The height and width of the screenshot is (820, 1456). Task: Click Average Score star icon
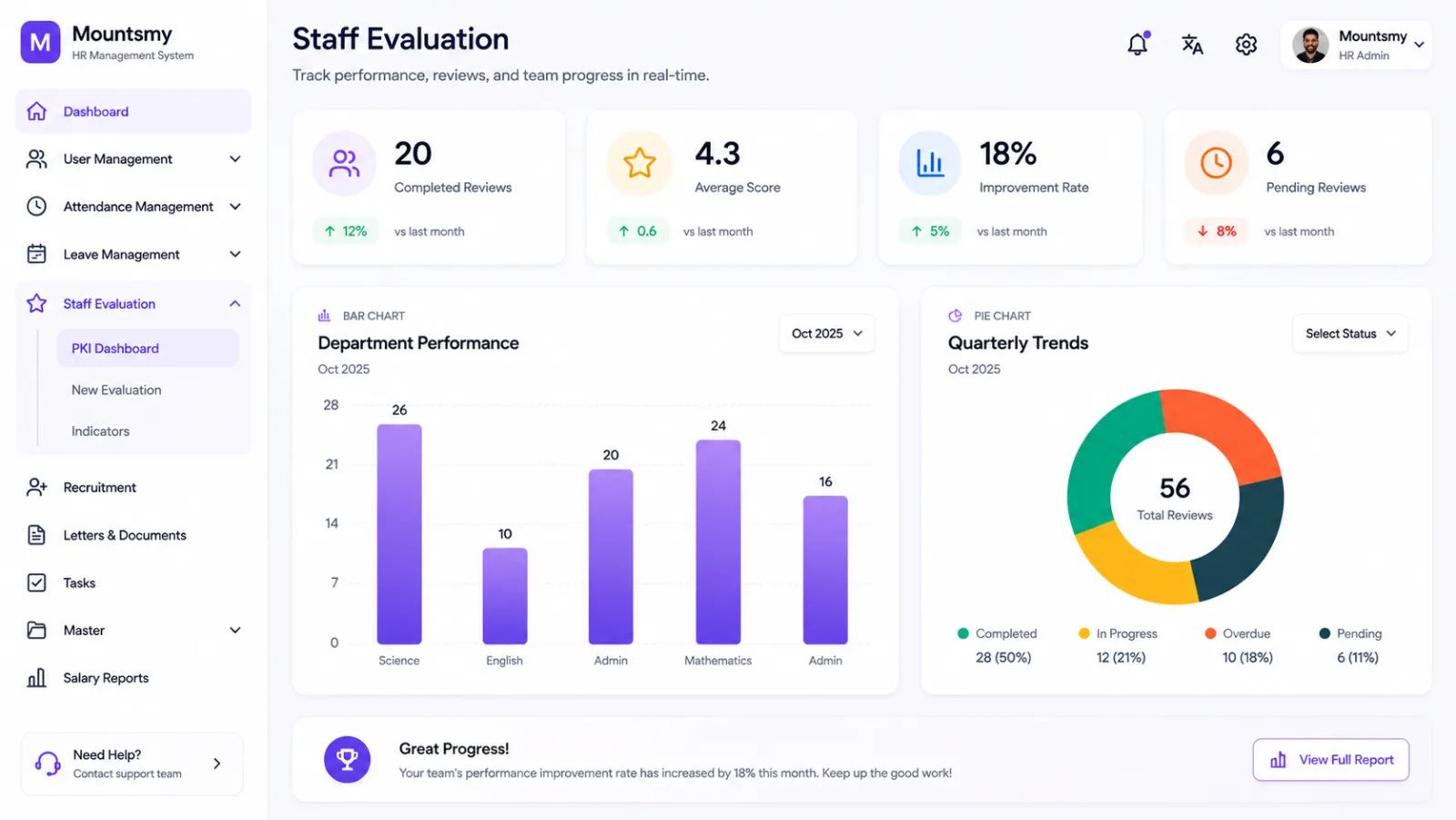point(639,164)
